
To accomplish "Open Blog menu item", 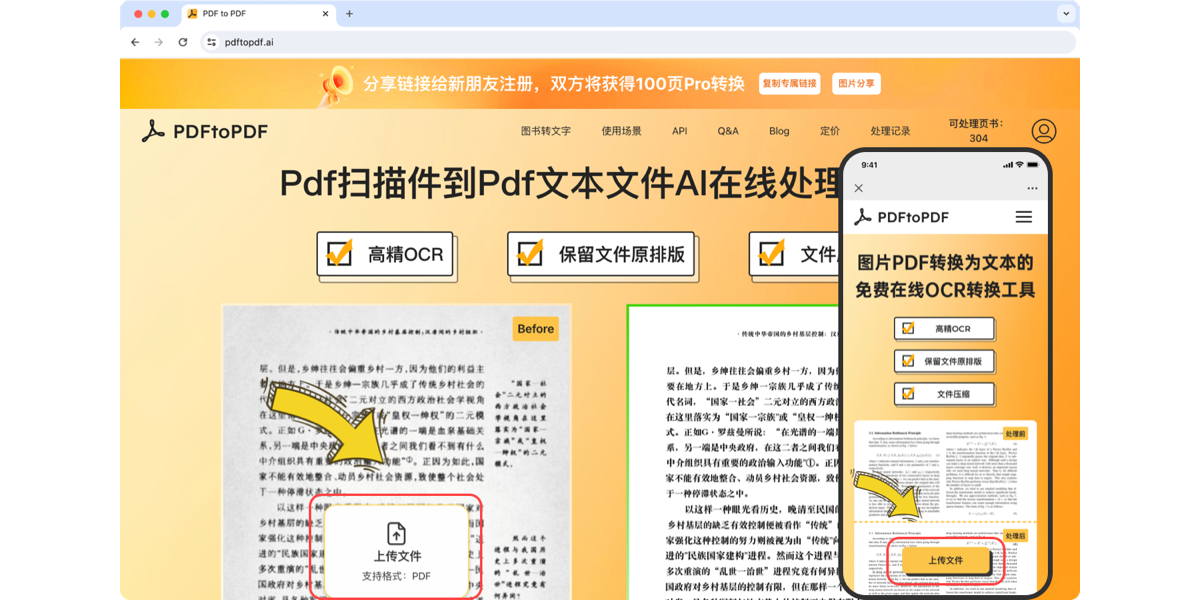I will (x=779, y=131).
